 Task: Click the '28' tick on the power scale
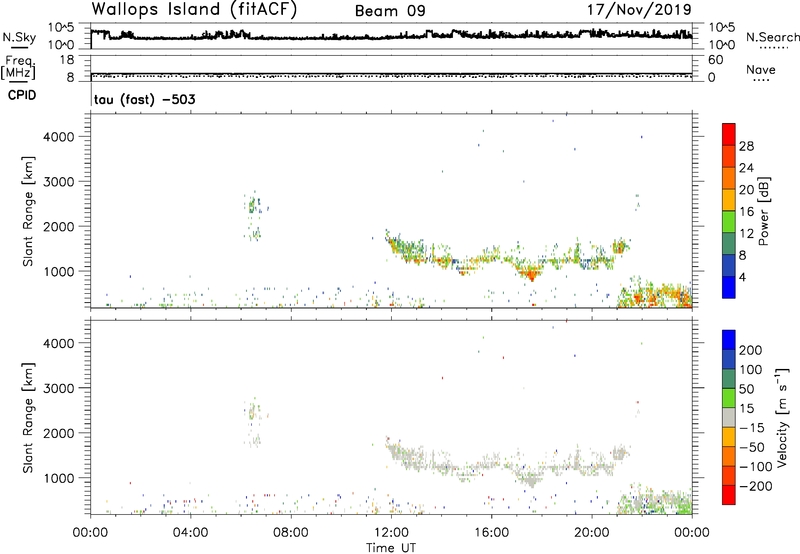pos(746,146)
